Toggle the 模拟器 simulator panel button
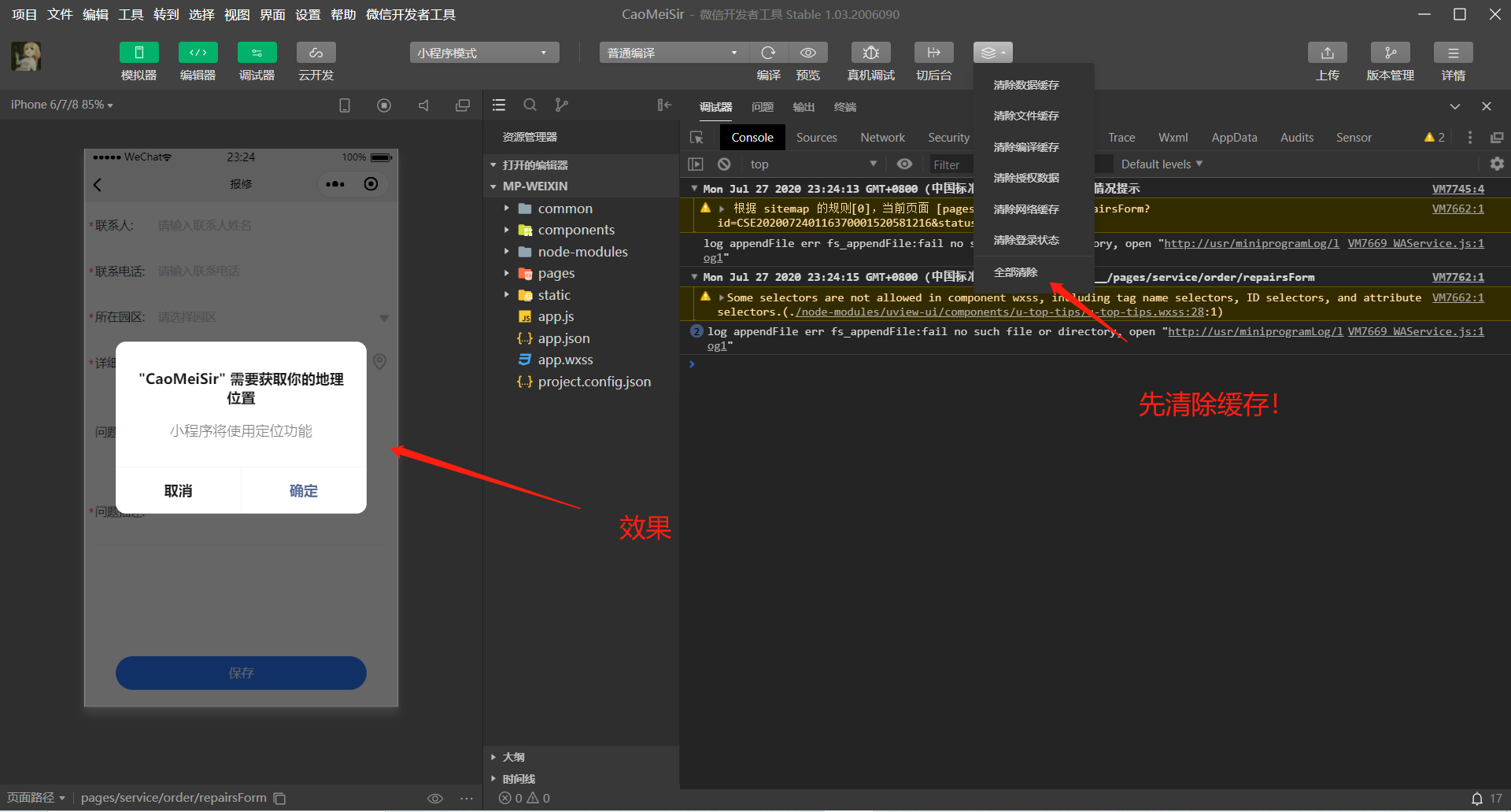1511x812 pixels. (139, 53)
